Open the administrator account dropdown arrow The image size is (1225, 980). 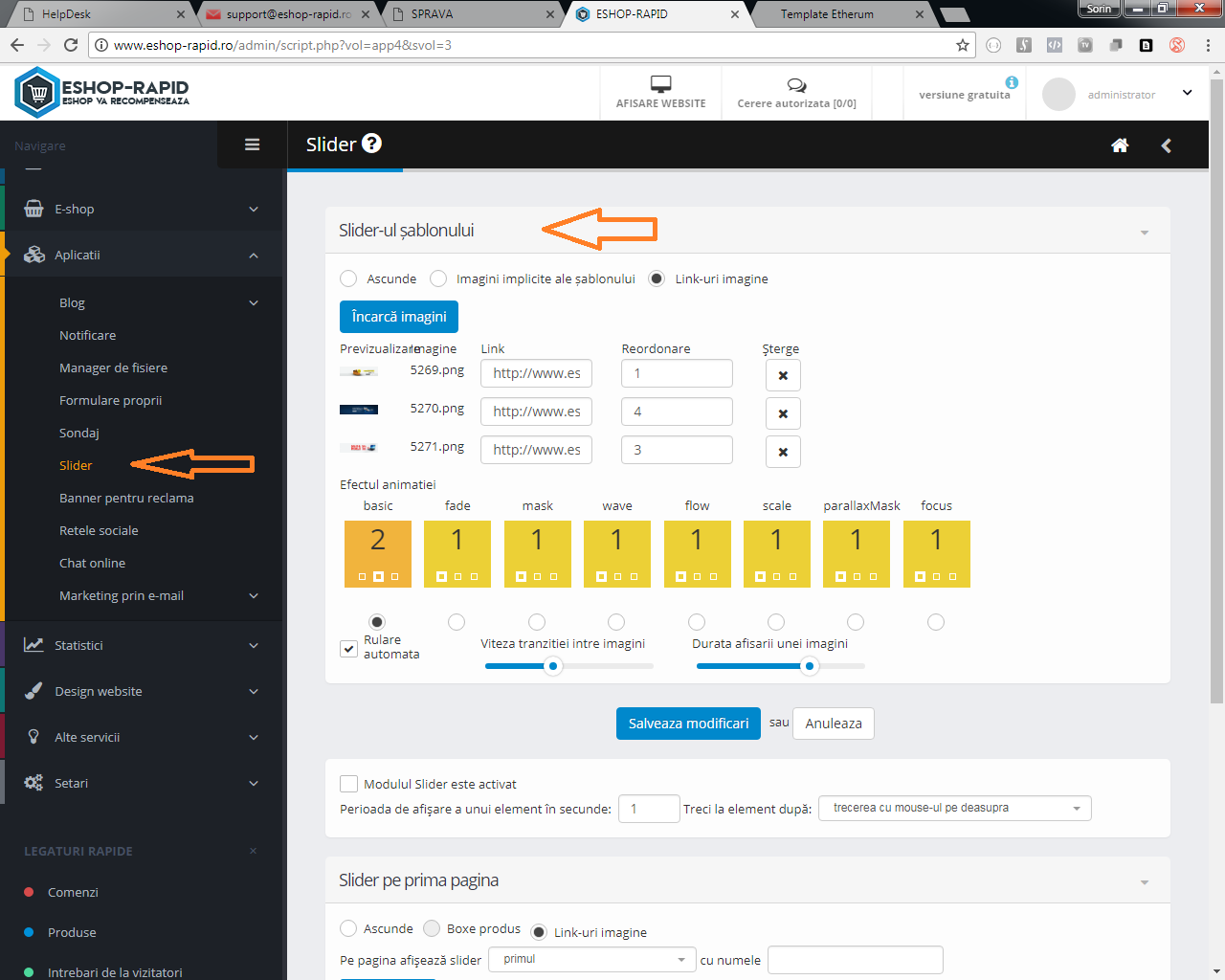coord(1188,93)
